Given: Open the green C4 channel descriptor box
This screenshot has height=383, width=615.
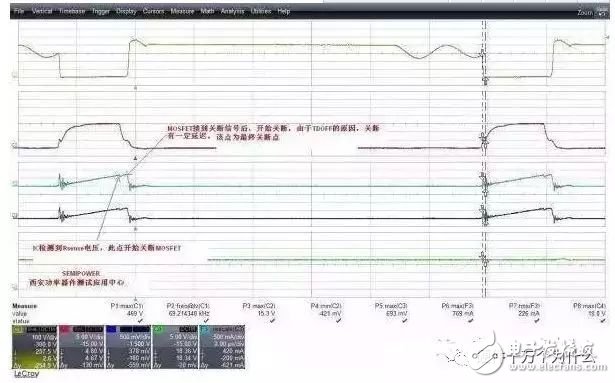Looking at the screenshot, I should click(x=175, y=347).
